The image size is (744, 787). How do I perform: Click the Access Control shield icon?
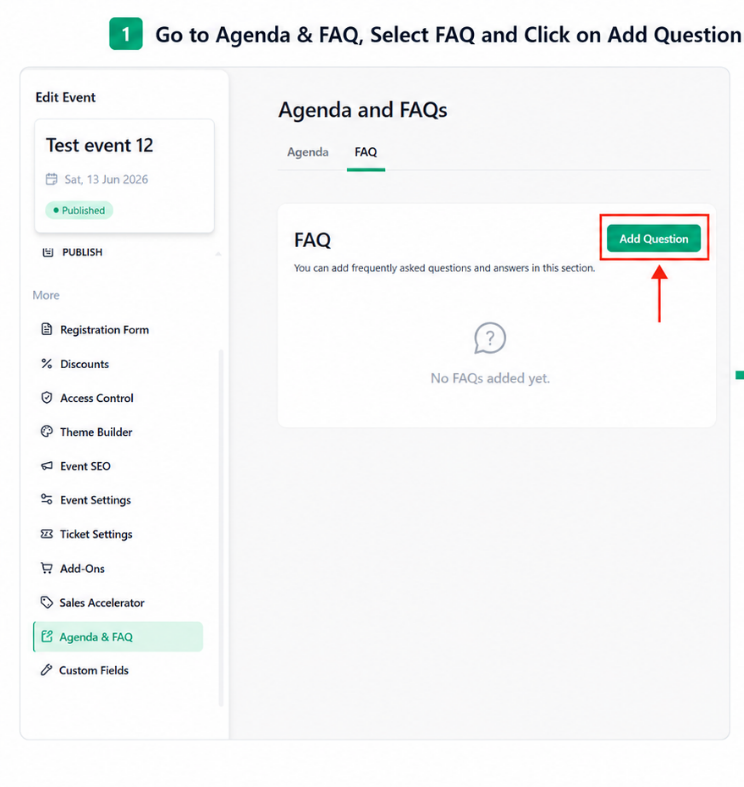coord(47,398)
